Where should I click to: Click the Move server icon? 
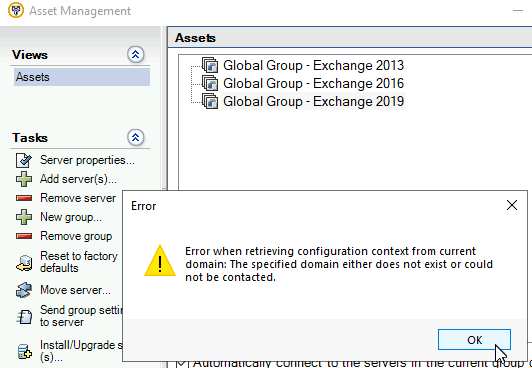click(x=24, y=290)
